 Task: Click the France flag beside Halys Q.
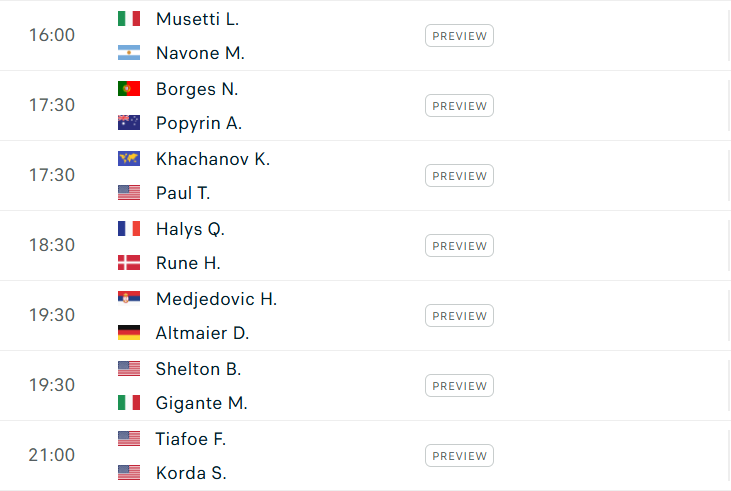pyautogui.click(x=129, y=228)
